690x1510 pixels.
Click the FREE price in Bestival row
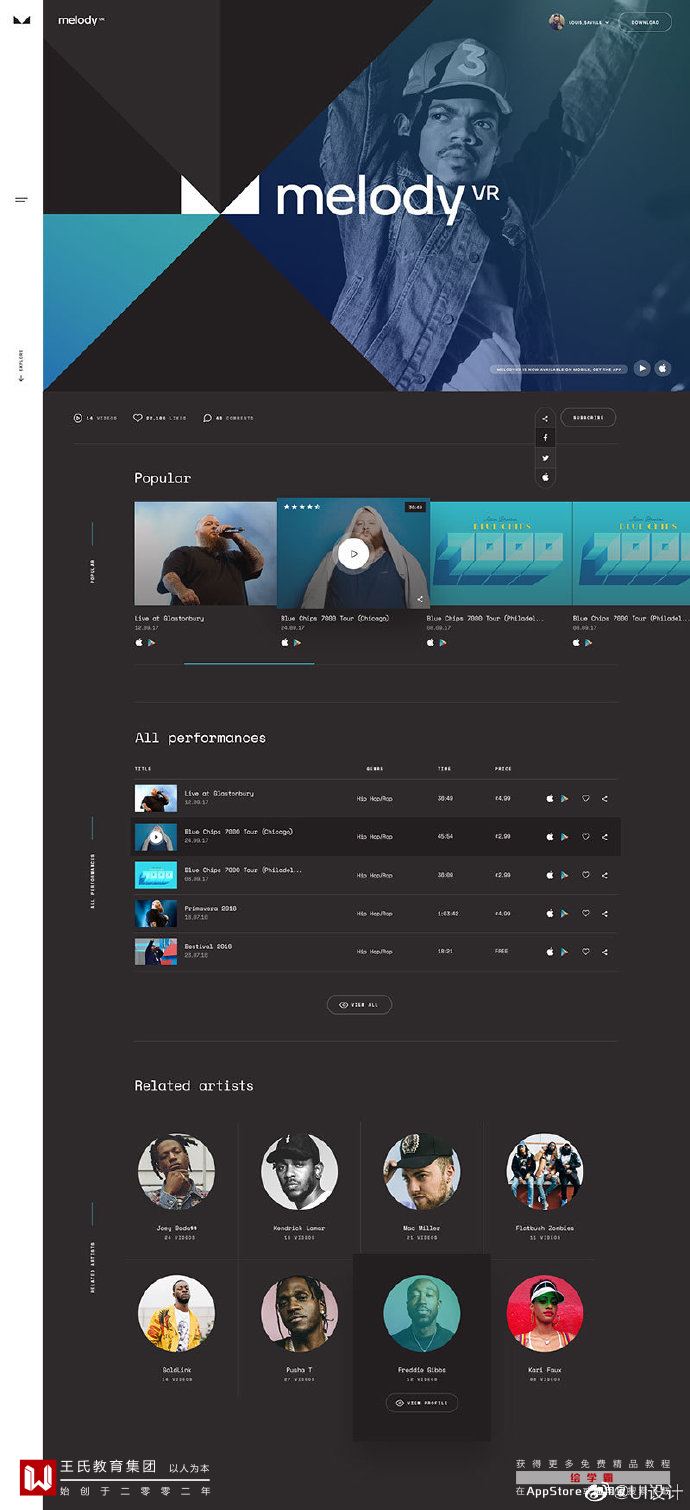tap(502, 951)
